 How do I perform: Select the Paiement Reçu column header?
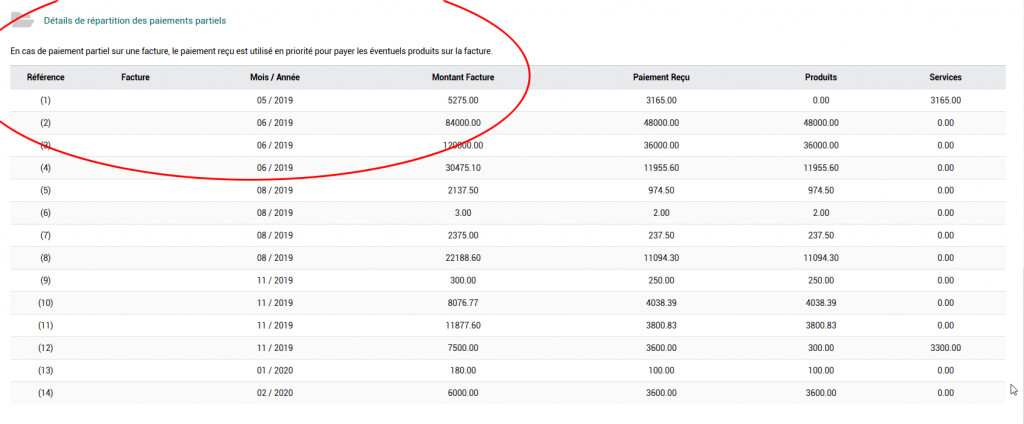[662, 77]
